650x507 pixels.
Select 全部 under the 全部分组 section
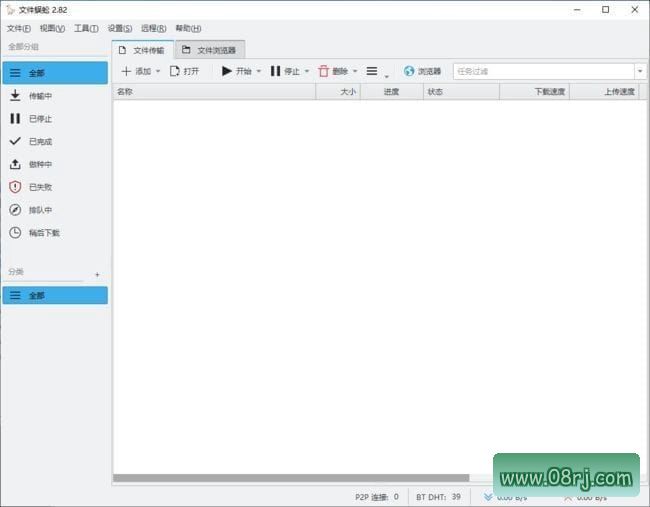click(55, 73)
